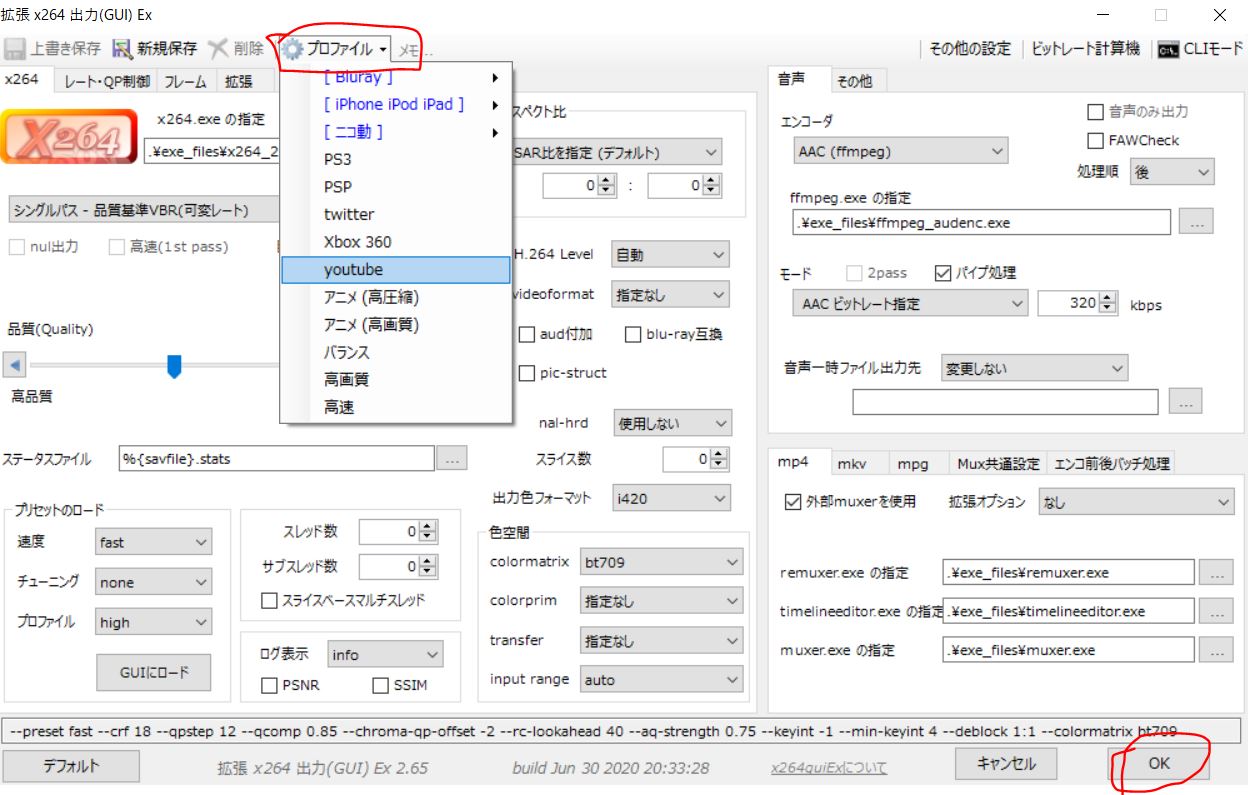The image size is (1248, 795).
Task: Open the エンコ前後バッチ処理 tab
Action: [1111, 464]
